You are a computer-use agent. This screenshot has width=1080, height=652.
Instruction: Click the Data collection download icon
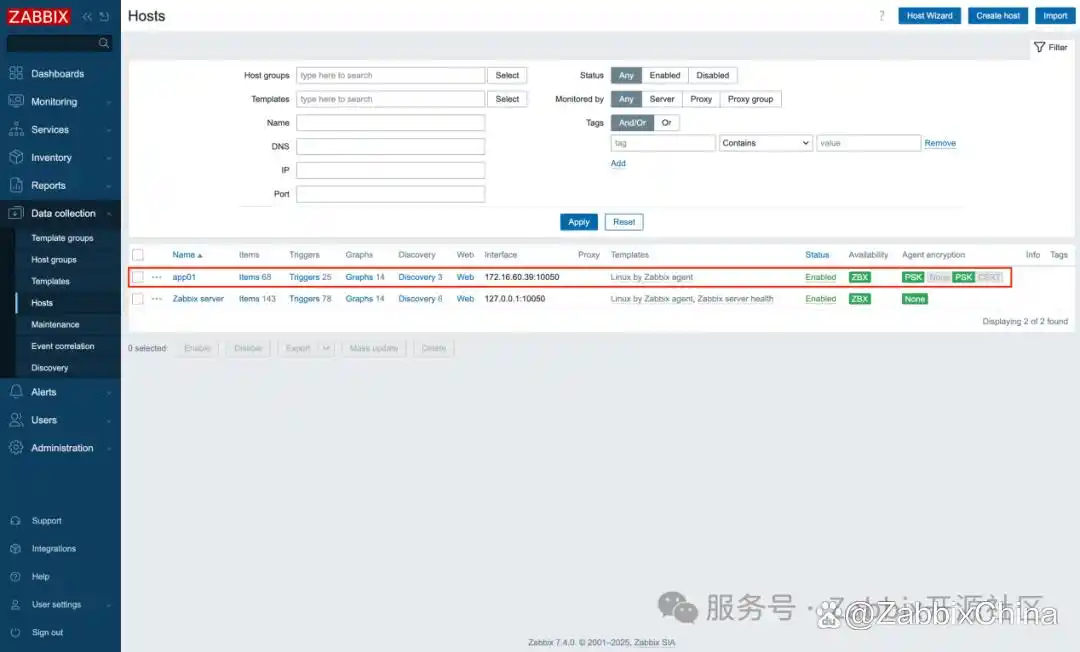coord(16,213)
